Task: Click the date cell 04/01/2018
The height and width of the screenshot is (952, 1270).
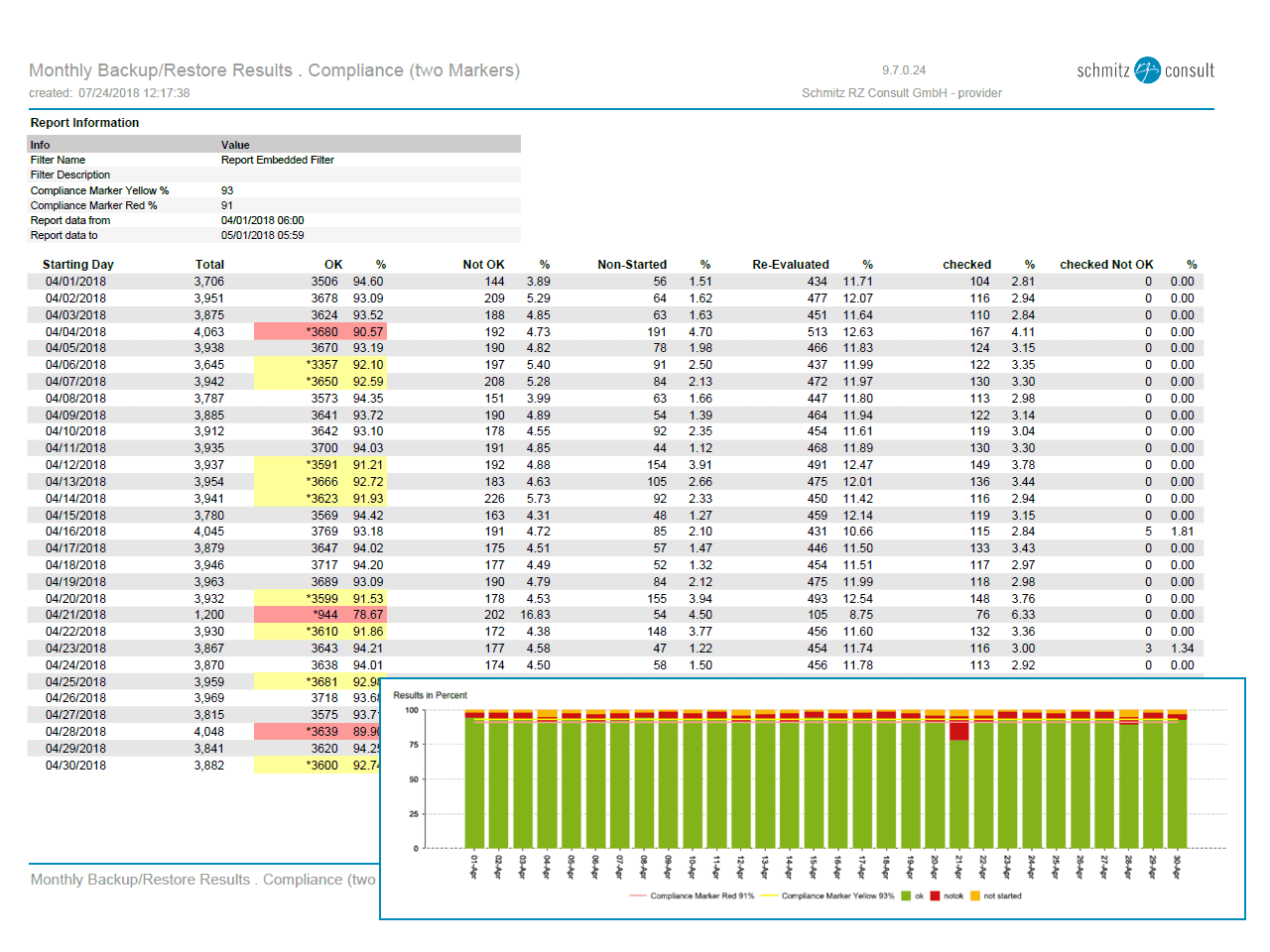Action: click(x=75, y=282)
